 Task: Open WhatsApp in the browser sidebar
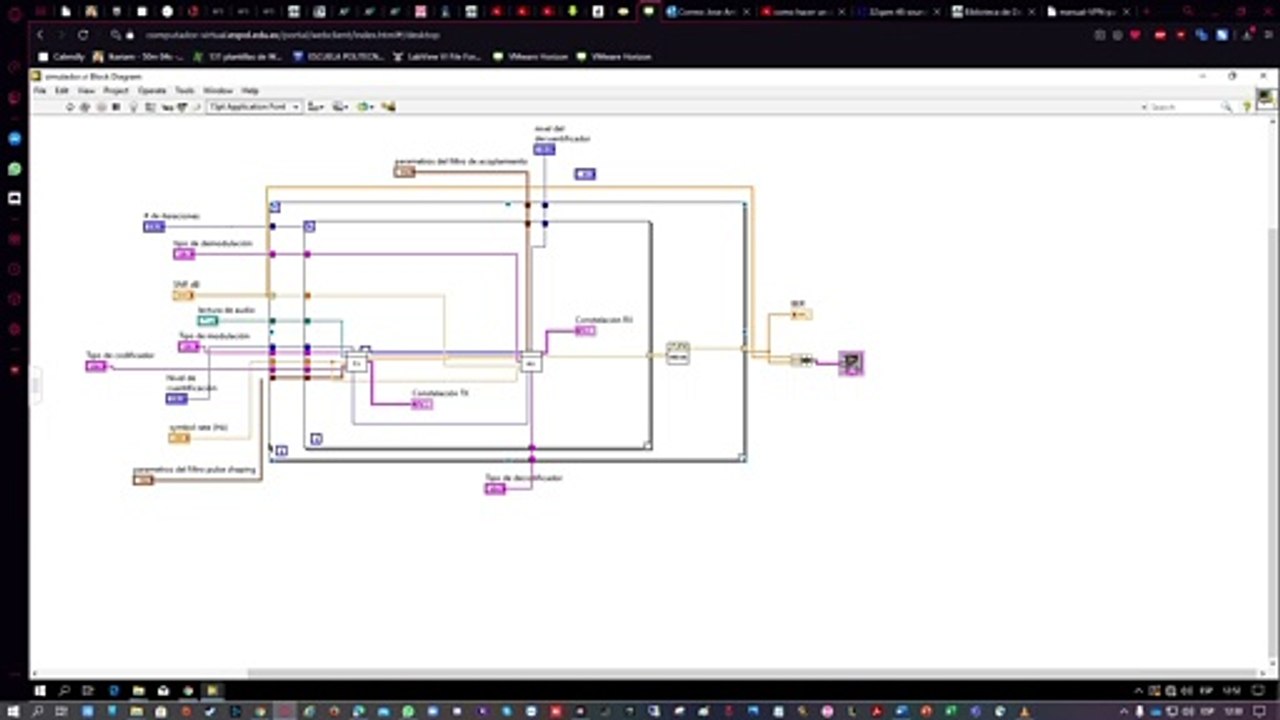pyautogui.click(x=14, y=169)
